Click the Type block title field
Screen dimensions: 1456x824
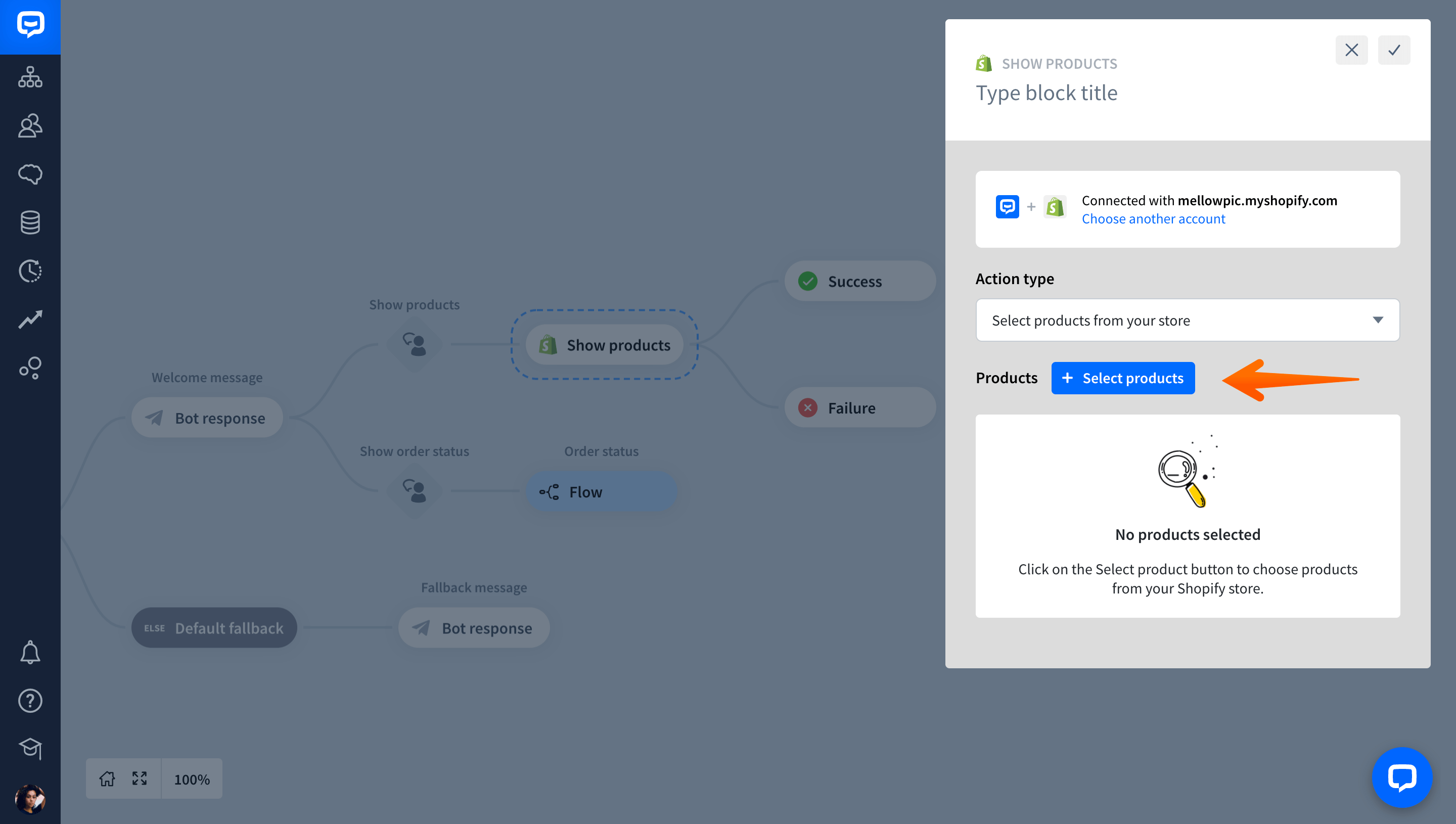point(1046,93)
